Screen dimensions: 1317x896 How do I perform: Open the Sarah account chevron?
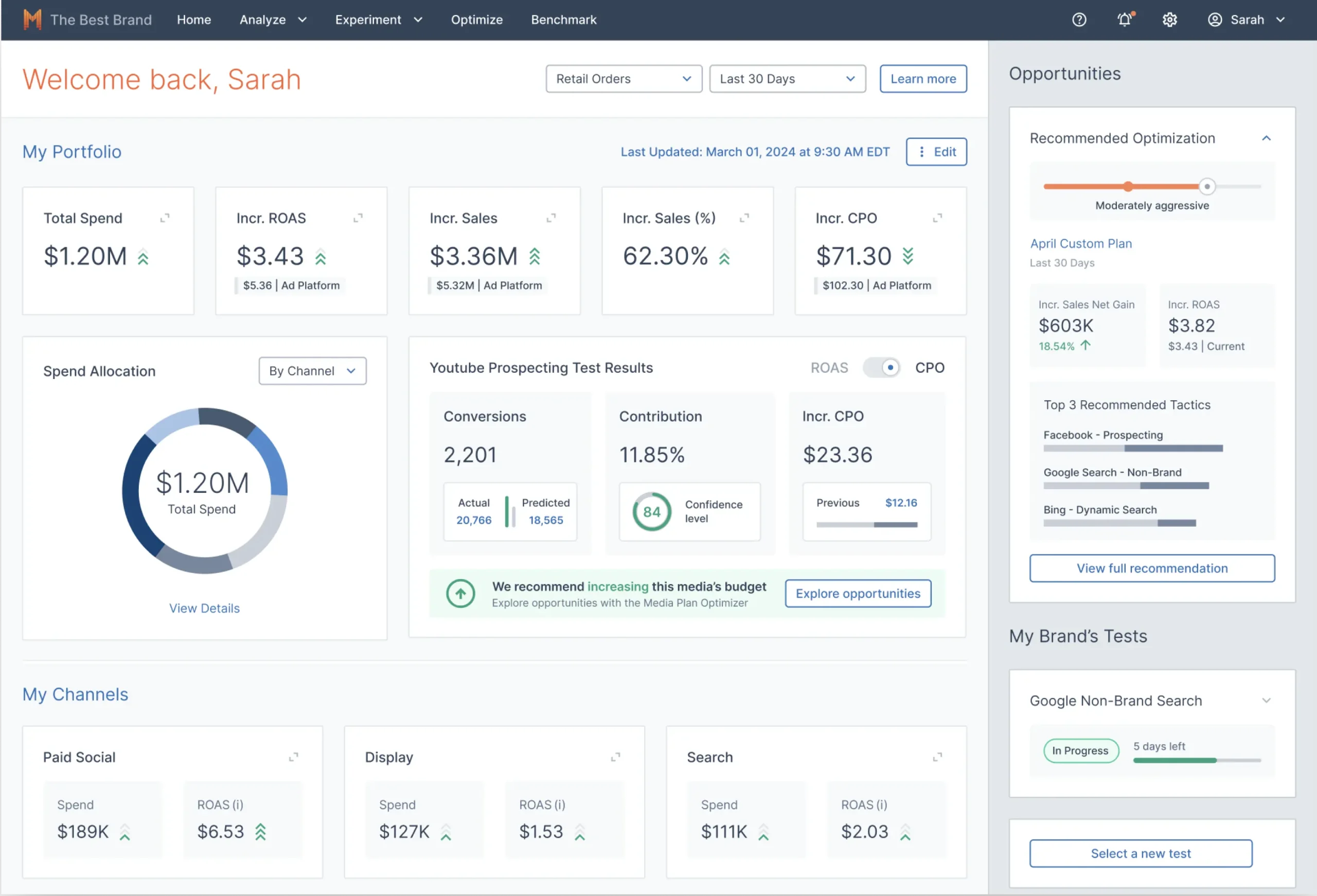(x=1281, y=20)
